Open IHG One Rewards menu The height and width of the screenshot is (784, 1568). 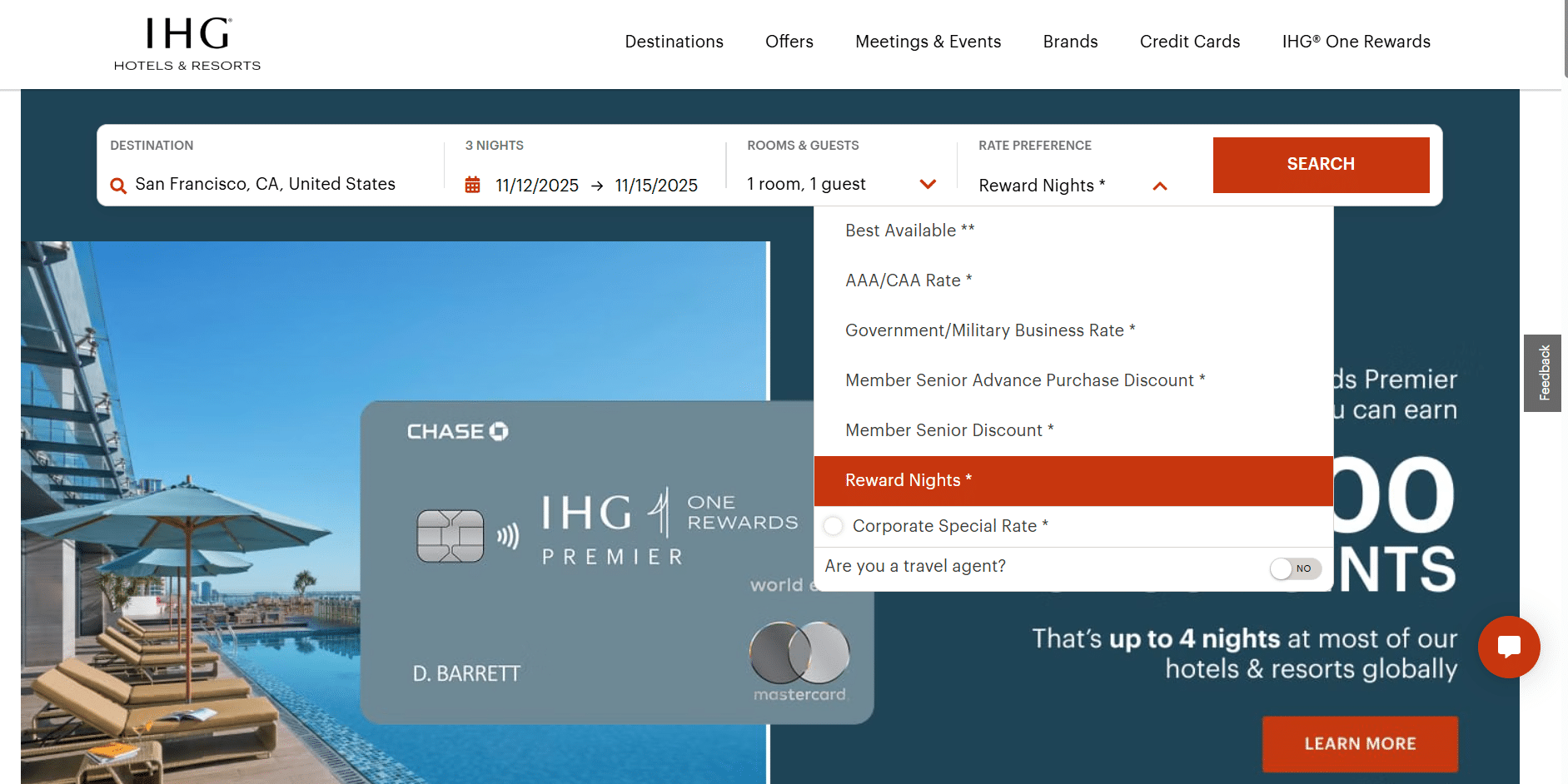click(1356, 42)
